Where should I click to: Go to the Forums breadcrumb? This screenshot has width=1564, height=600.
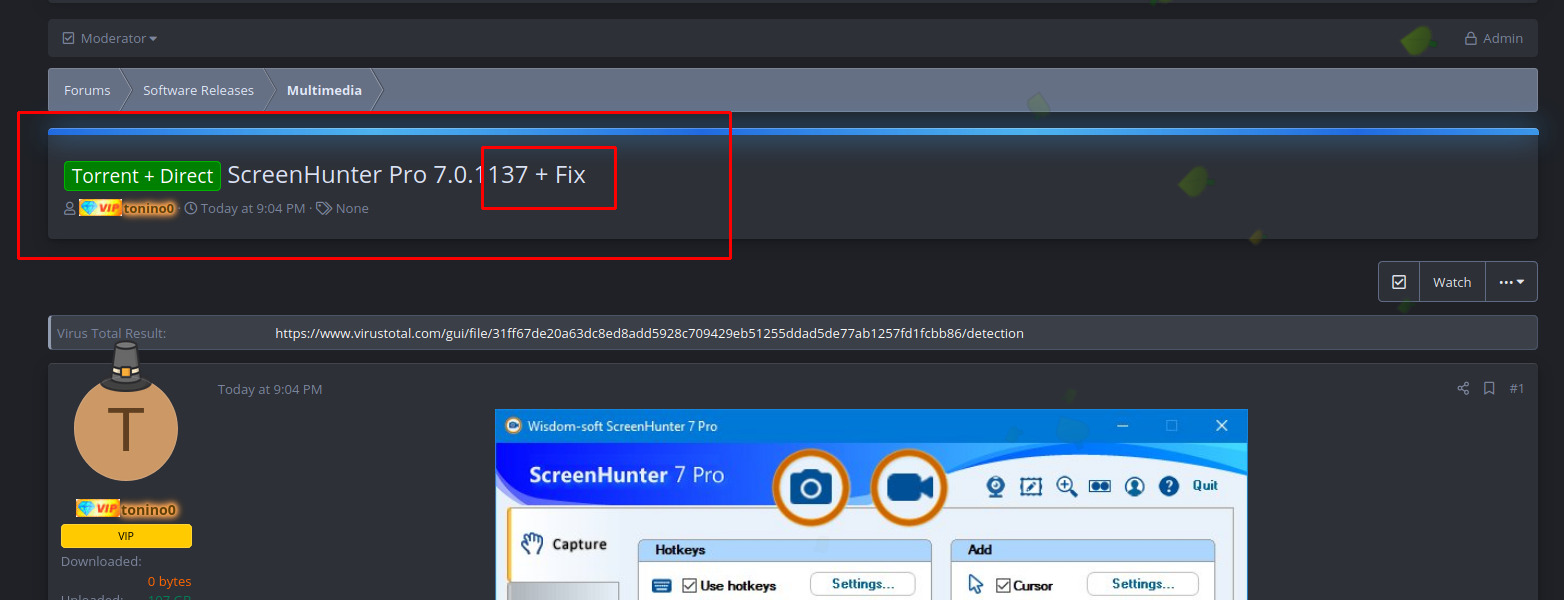(87, 90)
